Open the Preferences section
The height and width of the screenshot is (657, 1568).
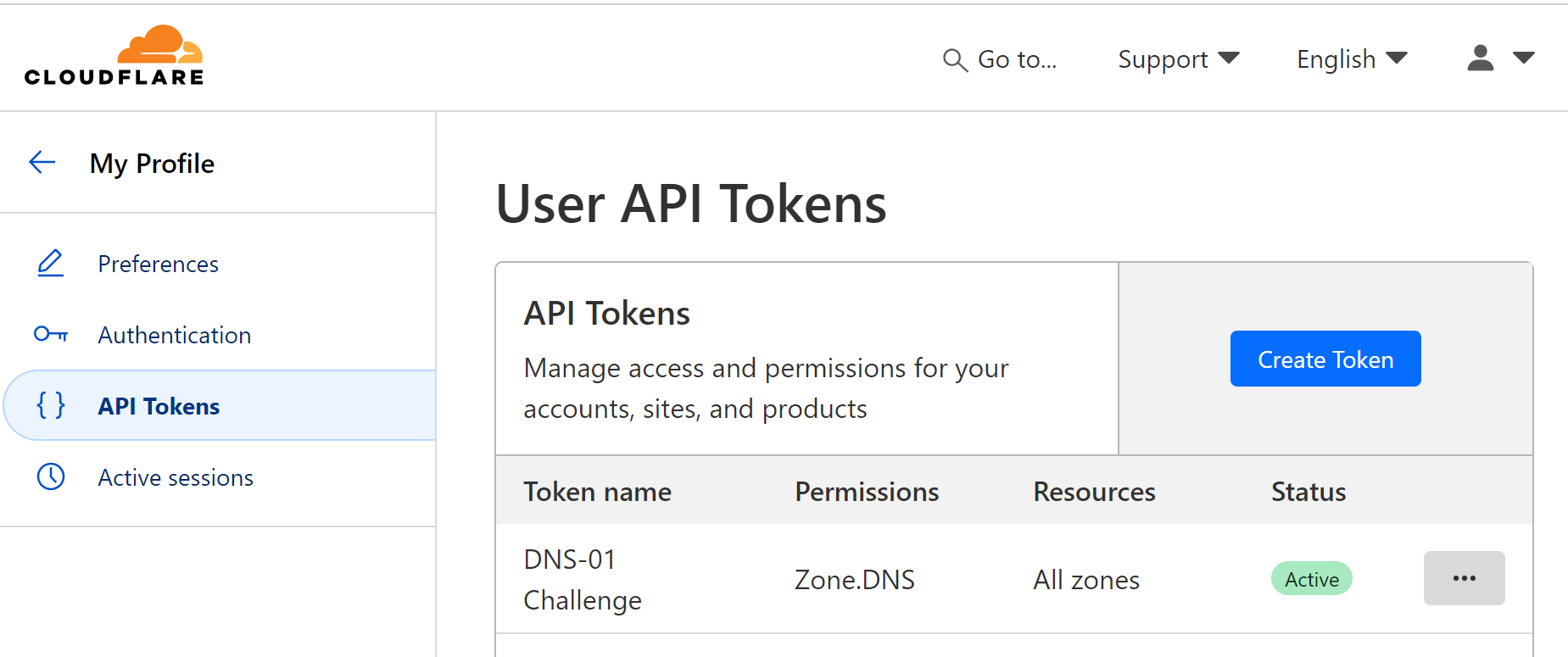point(158,264)
